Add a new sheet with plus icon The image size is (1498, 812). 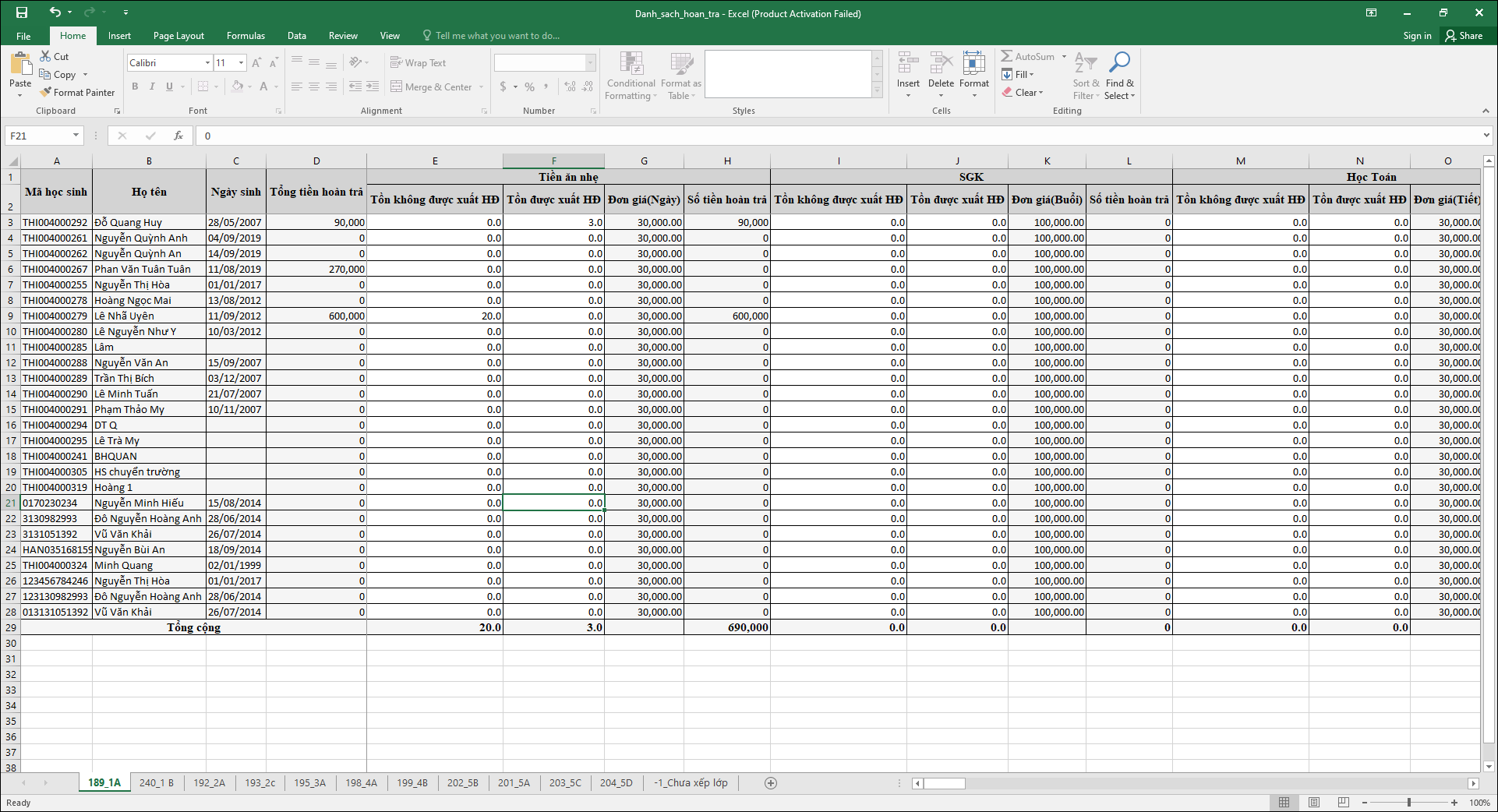pyautogui.click(x=771, y=783)
